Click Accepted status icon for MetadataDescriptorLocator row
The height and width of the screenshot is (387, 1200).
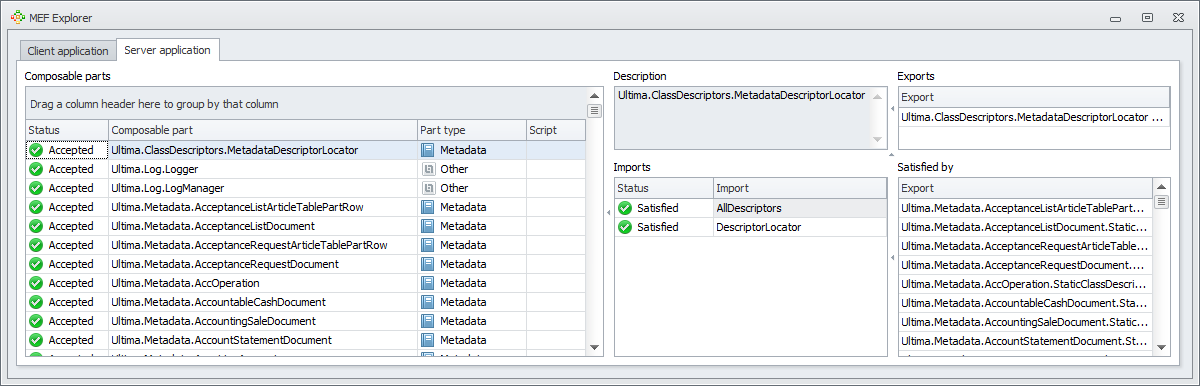coord(37,150)
